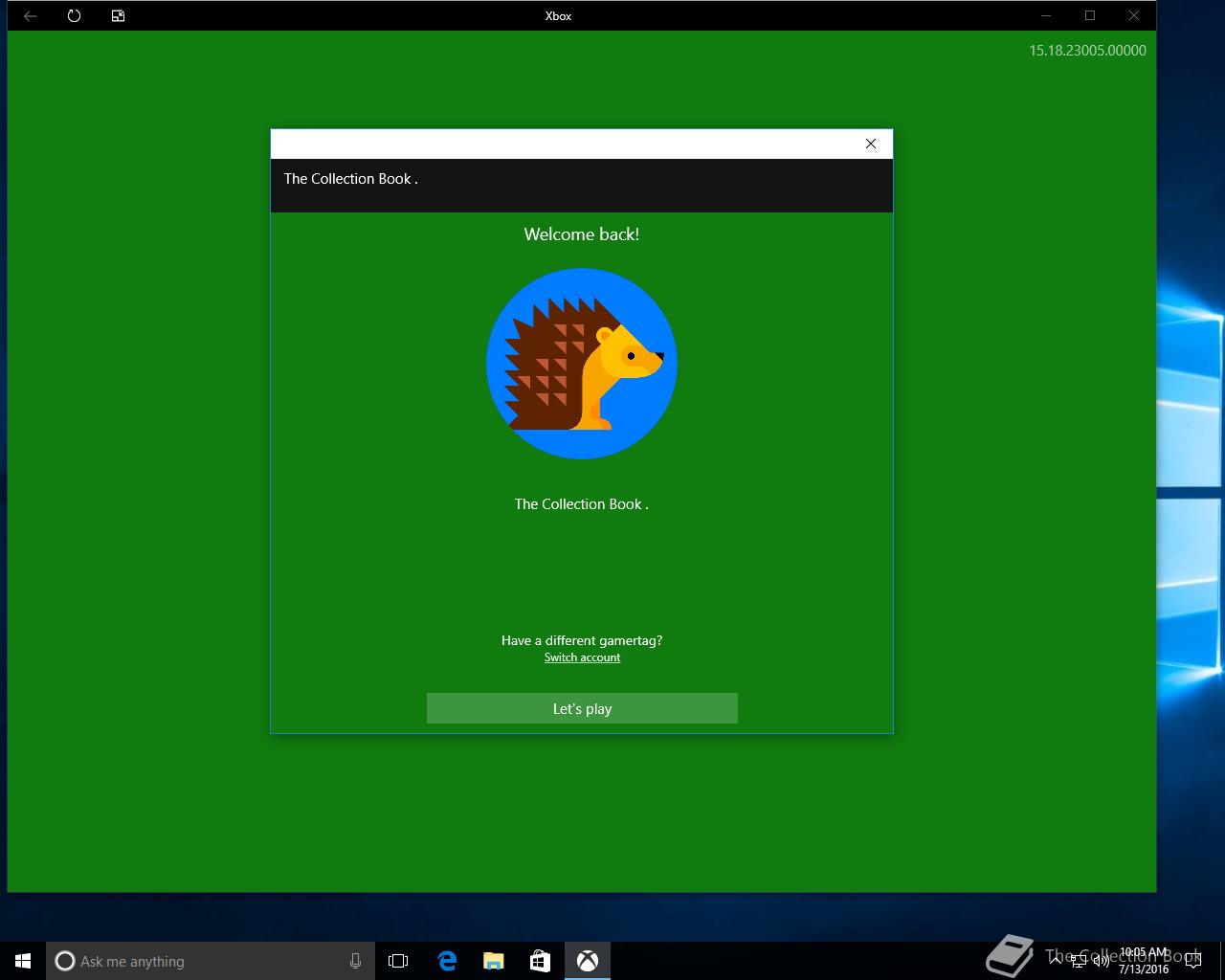
Task: Open the Windows Store taskbar icon
Action: coord(540,961)
